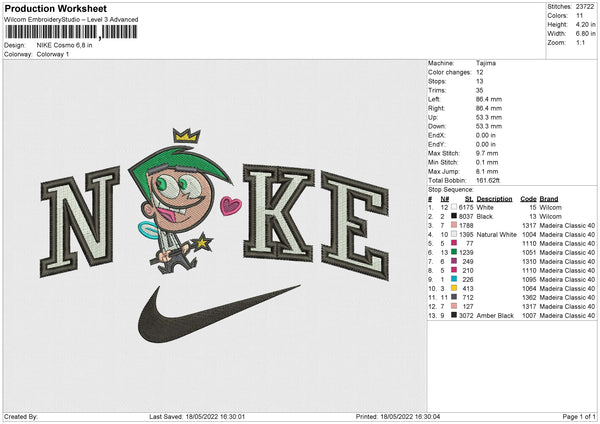Screen dimensions: 600x424
Task: Click the Colors value "11"
Action: click(x=579, y=16)
